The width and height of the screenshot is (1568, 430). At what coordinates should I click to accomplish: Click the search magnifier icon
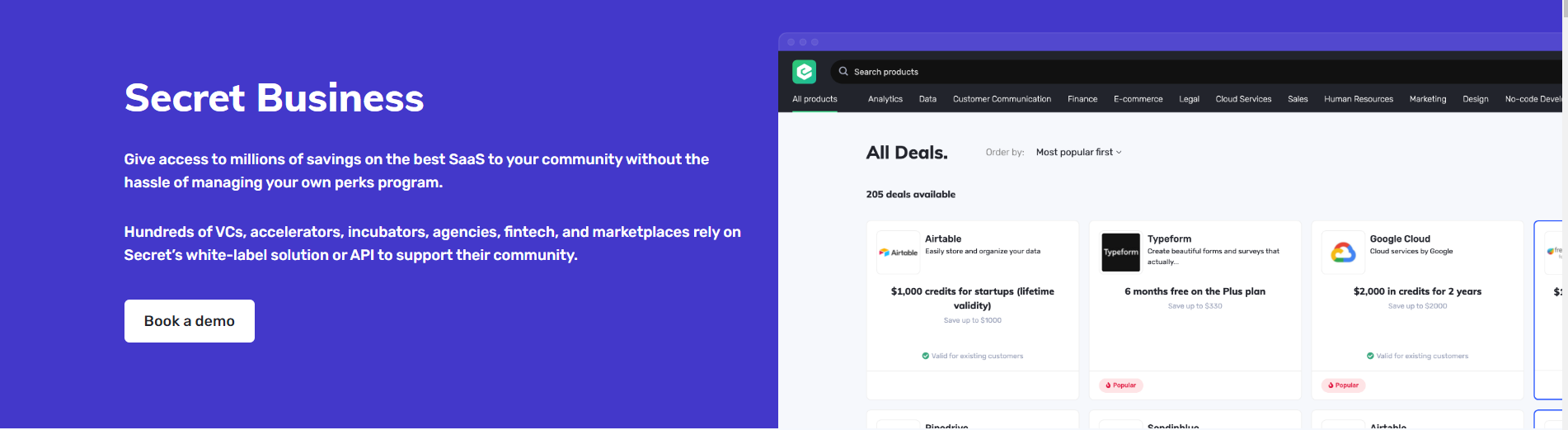pos(843,72)
